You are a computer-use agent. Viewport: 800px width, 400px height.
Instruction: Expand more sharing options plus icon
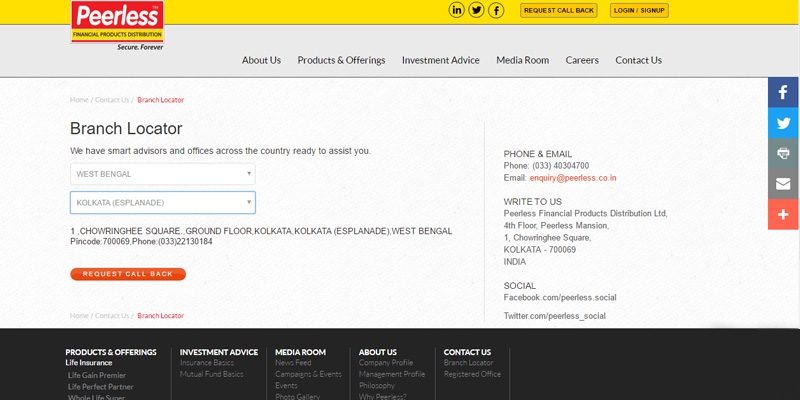click(x=783, y=214)
